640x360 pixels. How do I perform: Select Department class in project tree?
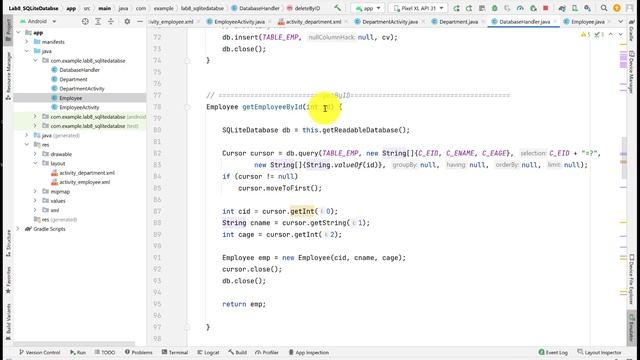point(73,79)
